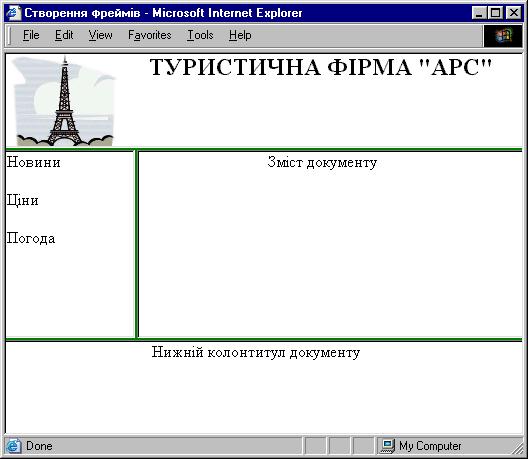Open the Новини link
Image resolution: width=528 pixels, height=459 pixels.
coord(34,162)
